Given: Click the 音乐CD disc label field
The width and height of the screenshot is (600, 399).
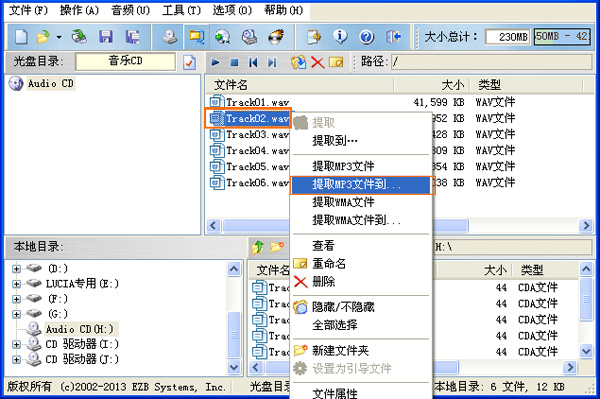Looking at the screenshot, I should tap(126, 61).
